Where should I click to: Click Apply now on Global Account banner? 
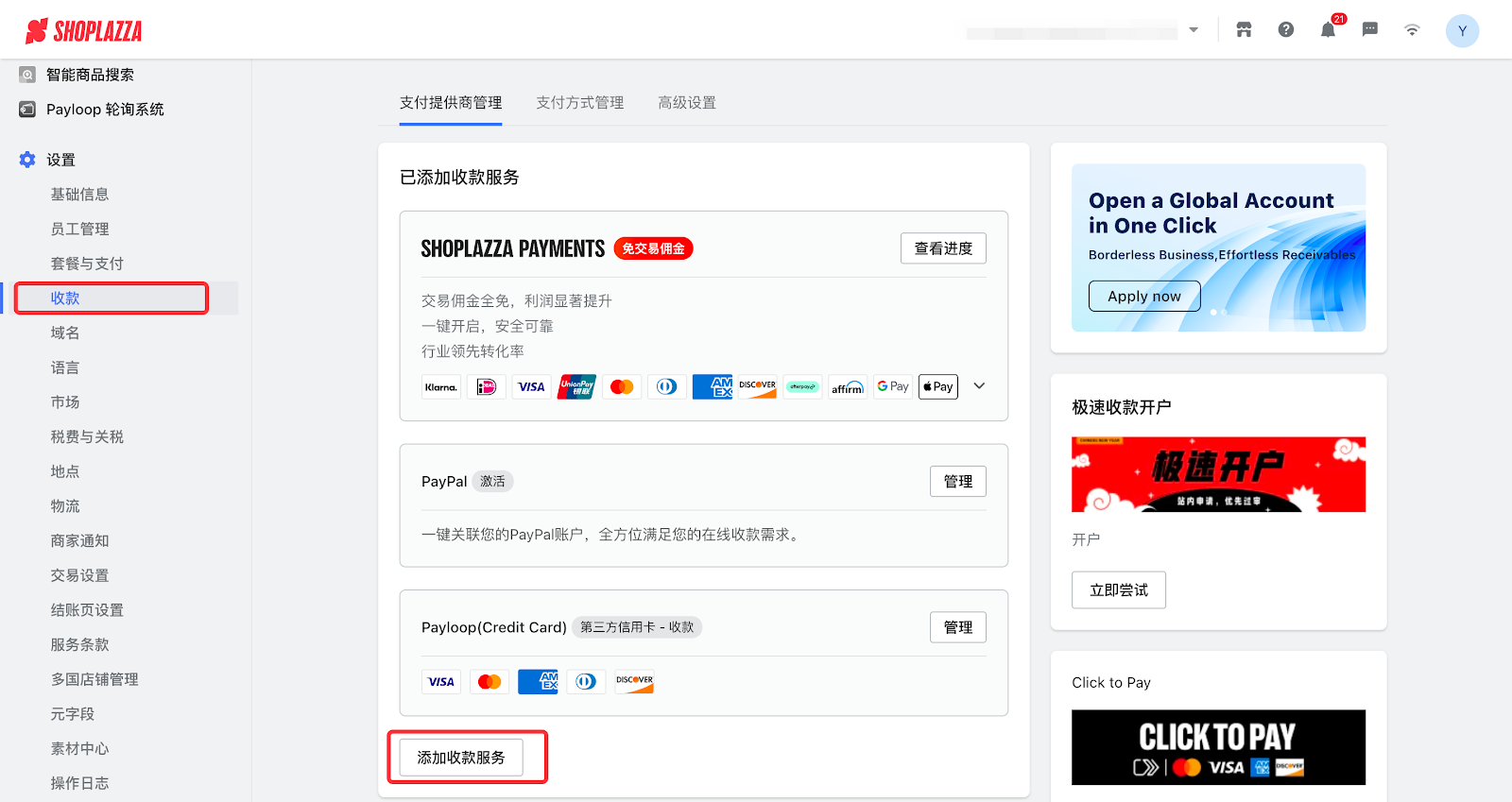1143,297
